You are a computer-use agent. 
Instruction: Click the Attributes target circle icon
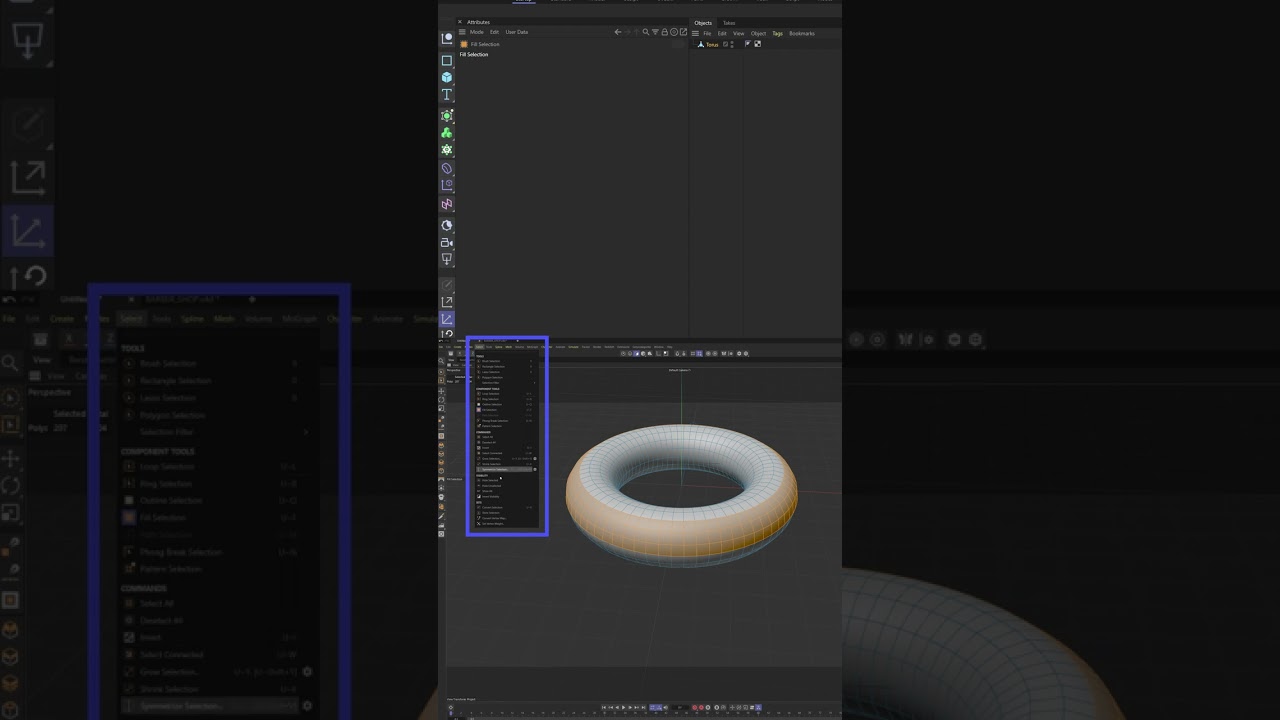click(x=673, y=32)
